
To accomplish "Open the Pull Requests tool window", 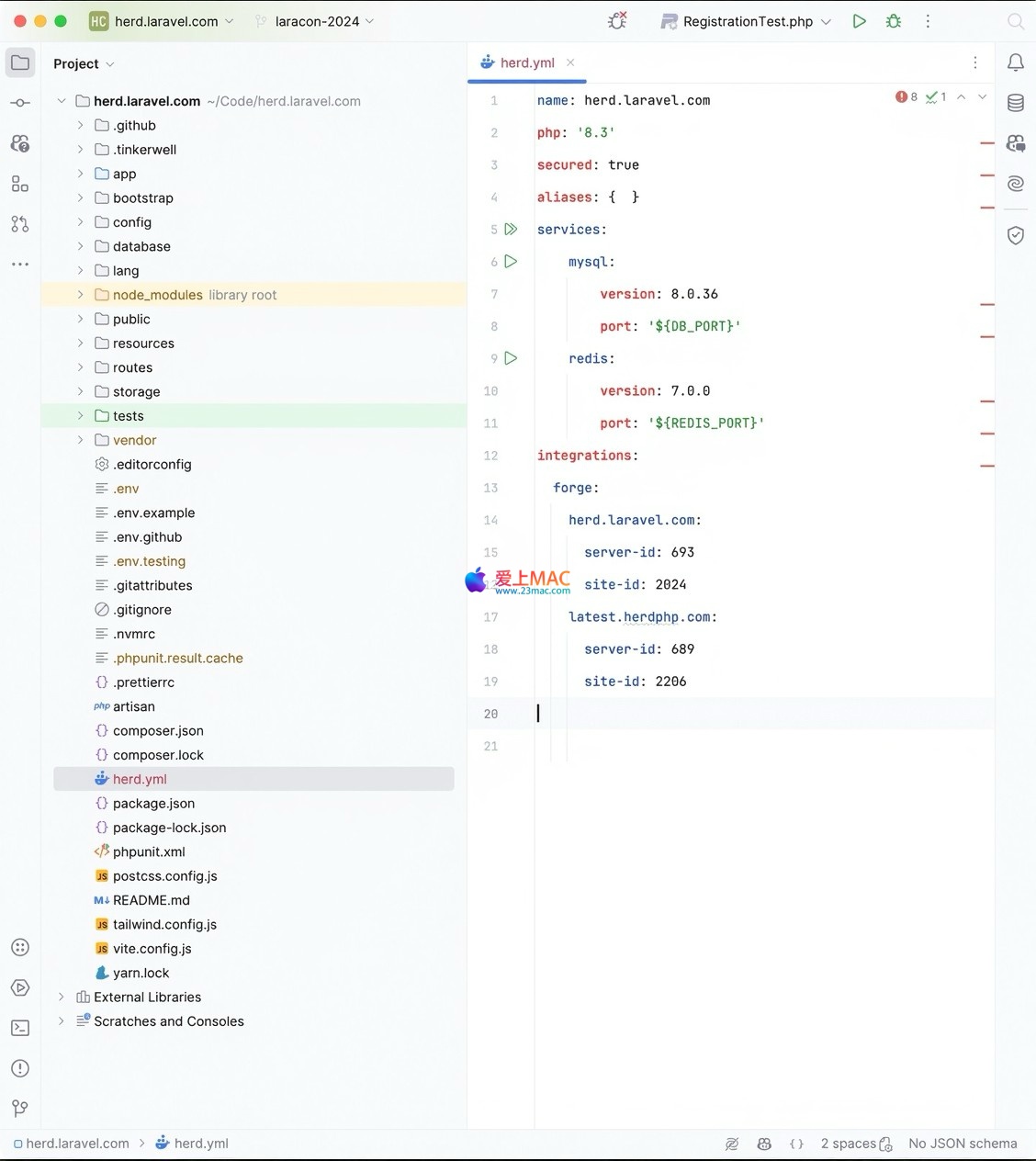I will pos(20,224).
